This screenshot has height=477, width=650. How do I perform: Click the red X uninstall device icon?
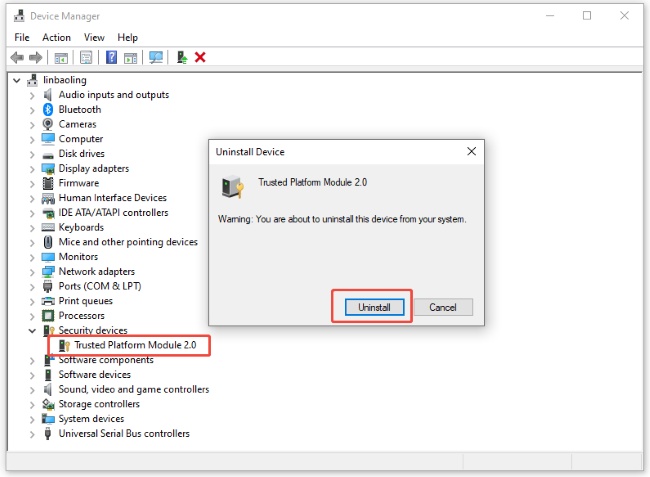200,57
